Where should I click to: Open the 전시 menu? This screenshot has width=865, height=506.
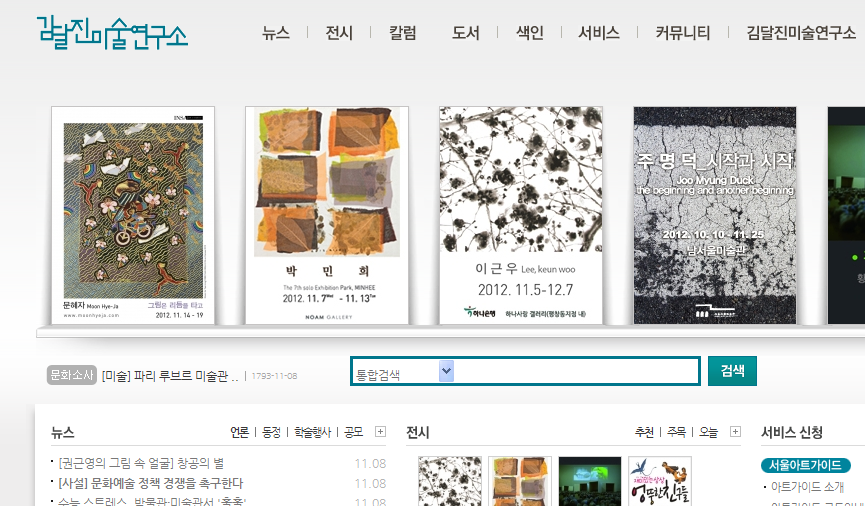[x=339, y=33]
